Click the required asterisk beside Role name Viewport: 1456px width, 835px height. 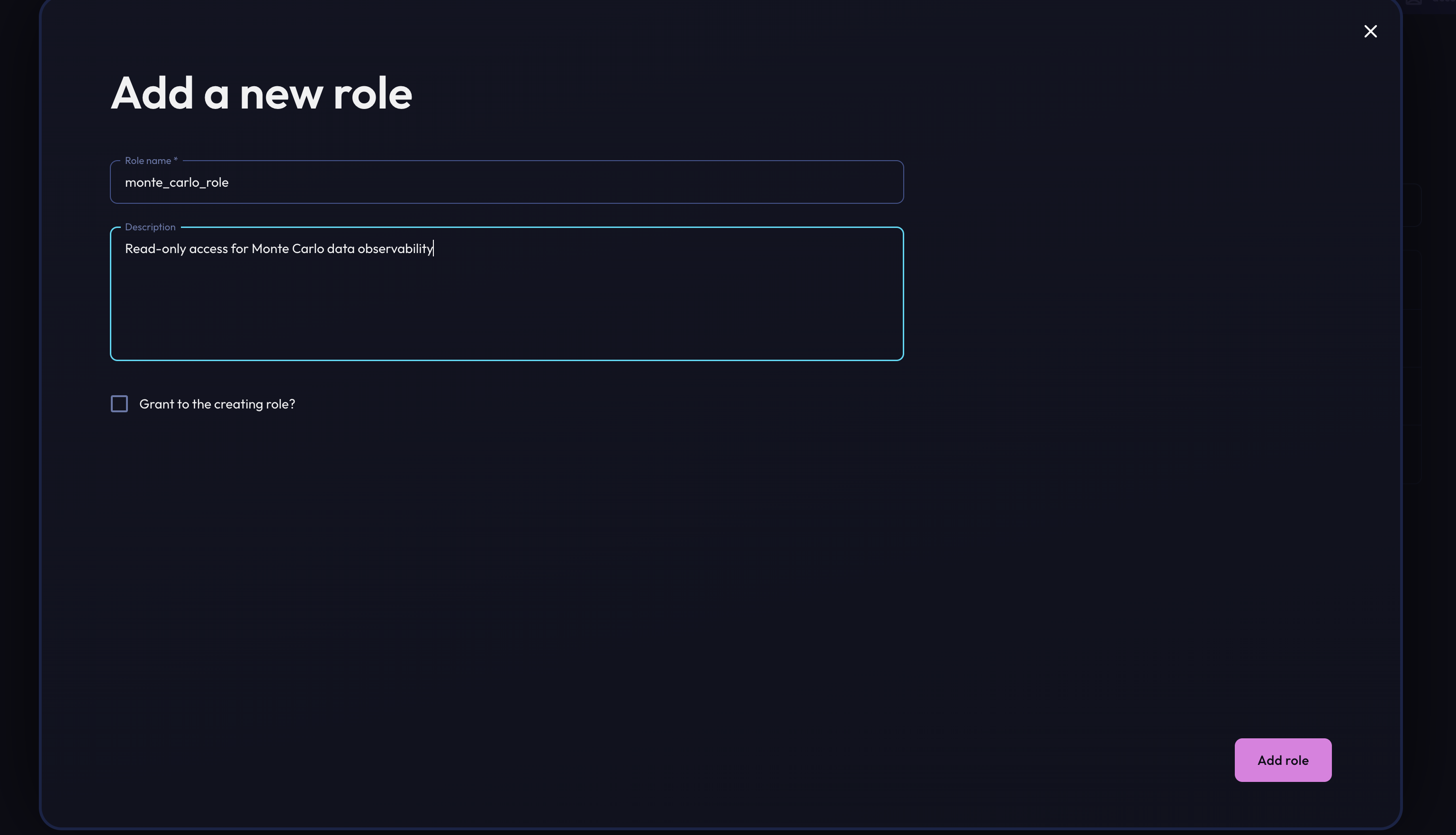click(175, 160)
